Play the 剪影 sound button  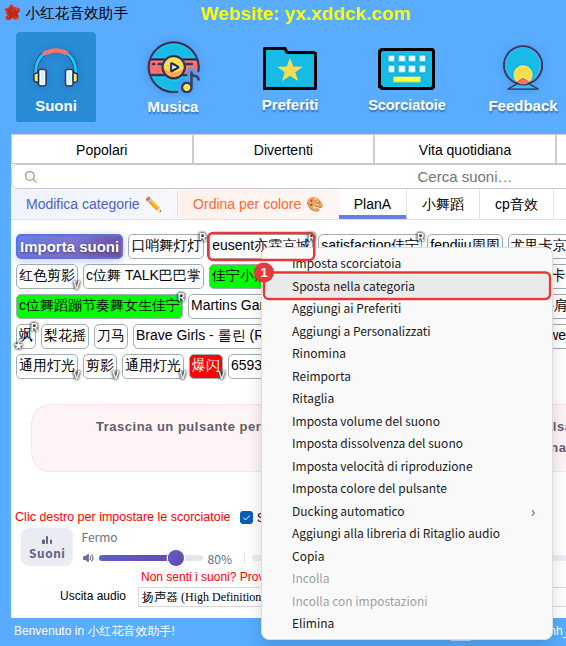100,366
